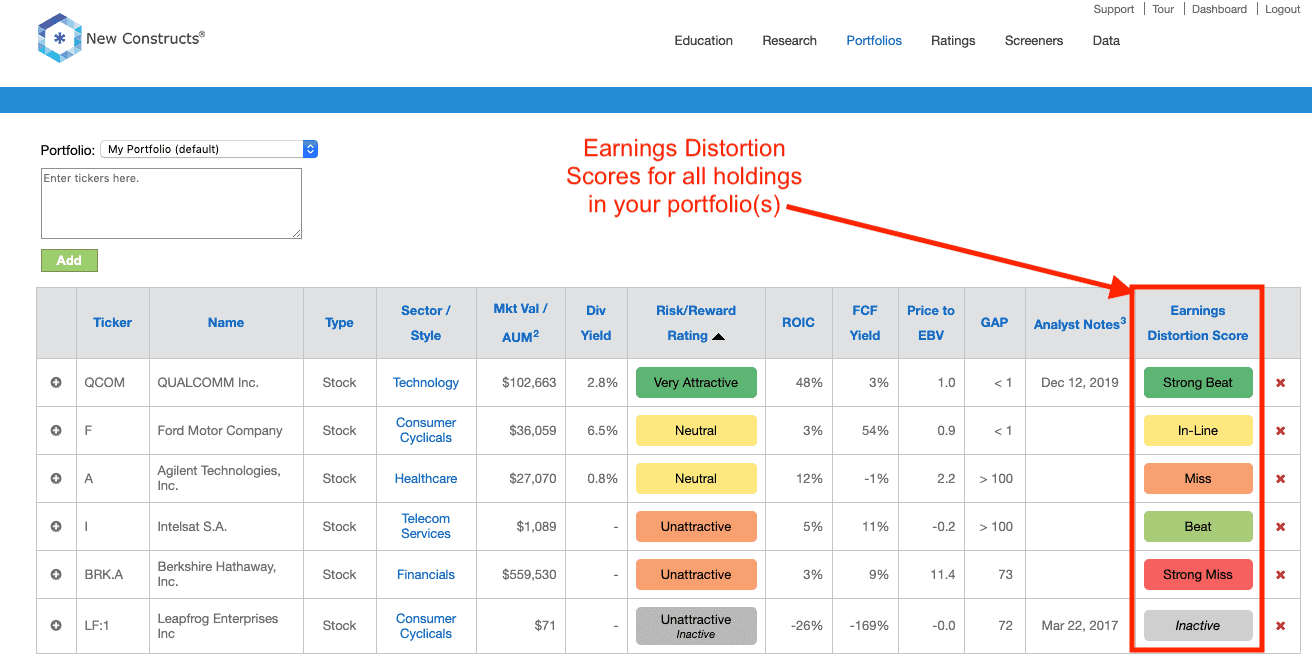Sort by GAP column header
This screenshot has width=1312, height=661.
[x=995, y=323]
